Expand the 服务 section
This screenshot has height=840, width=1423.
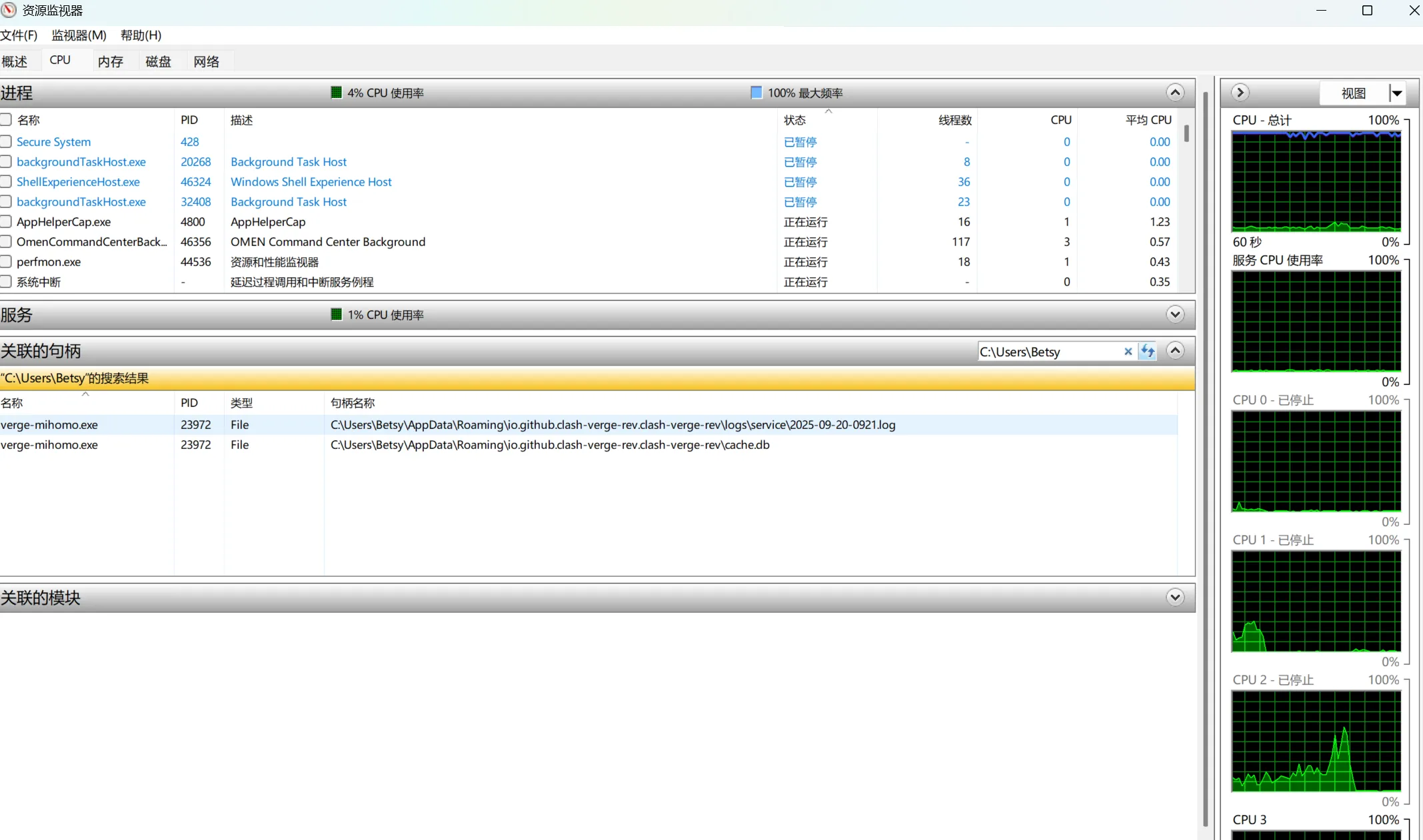[1175, 314]
